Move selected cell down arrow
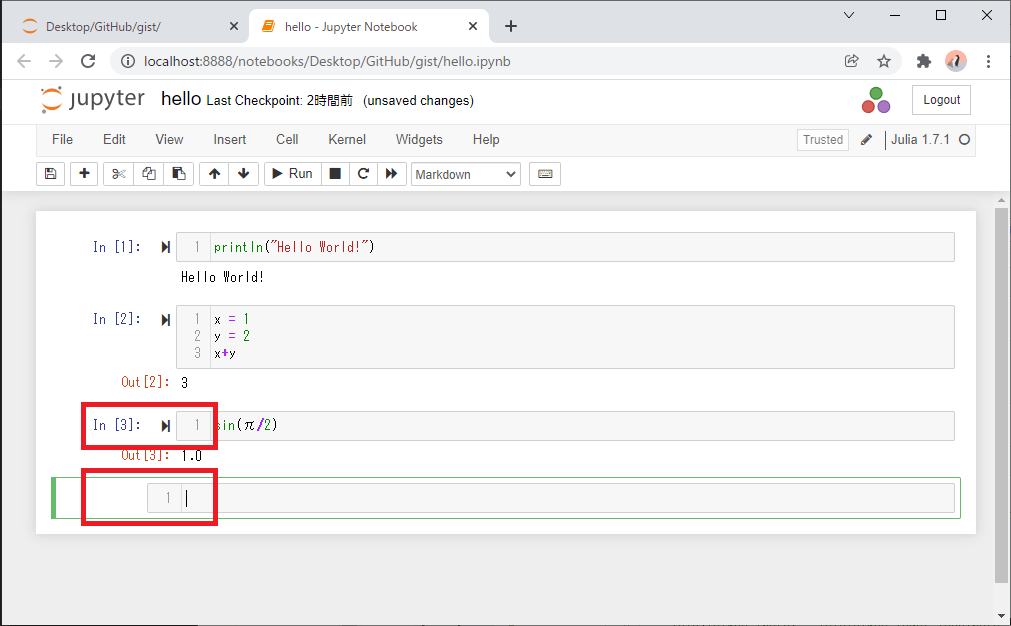This screenshot has height=626, width=1011. [x=244, y=174]
